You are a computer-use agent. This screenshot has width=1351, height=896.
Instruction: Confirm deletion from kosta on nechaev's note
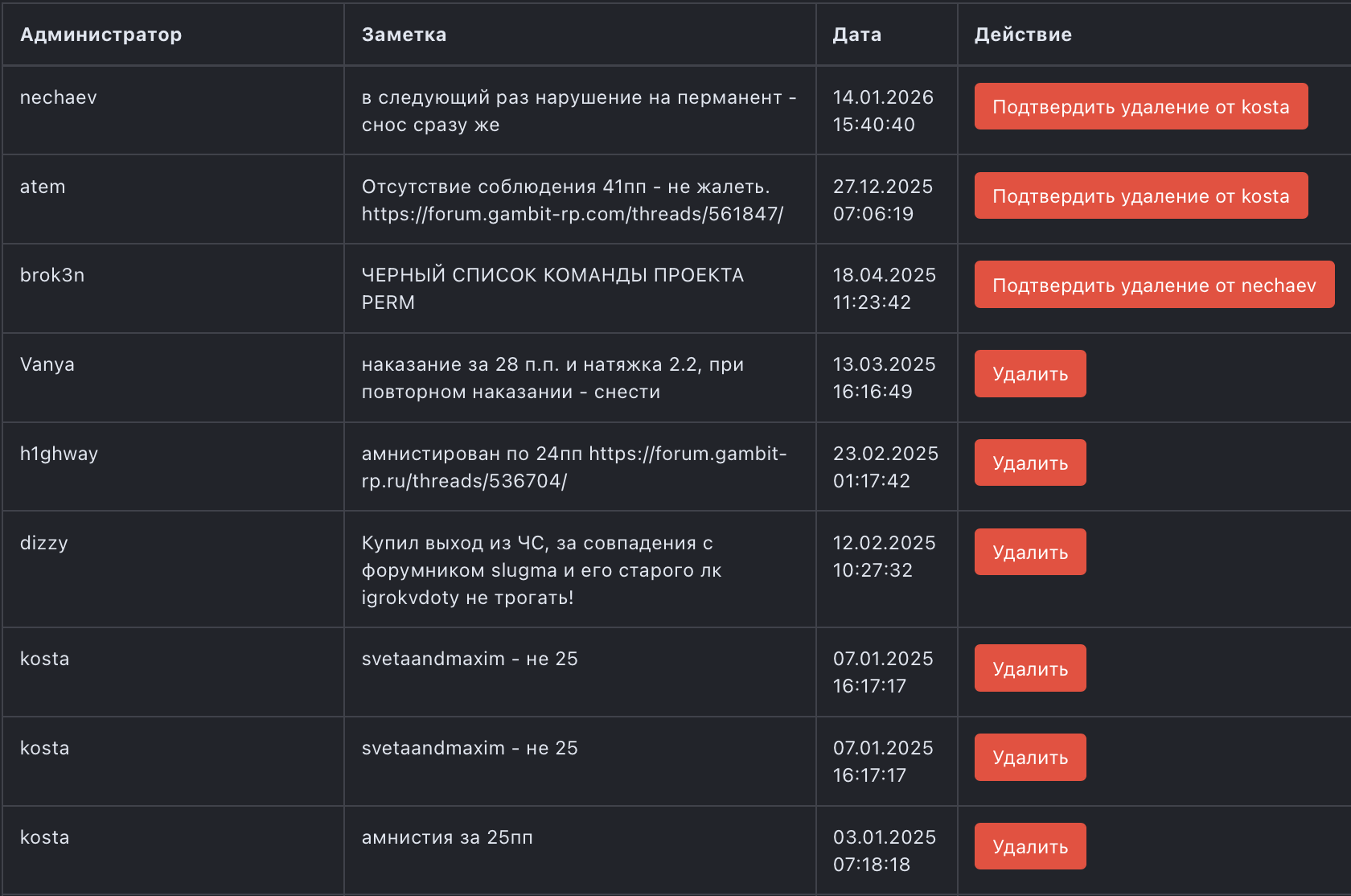(x=1140, y=107)
